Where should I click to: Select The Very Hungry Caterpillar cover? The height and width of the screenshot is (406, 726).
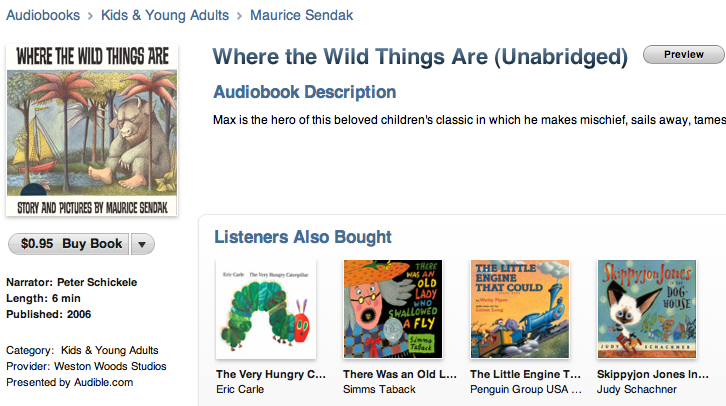pos(266,309)
